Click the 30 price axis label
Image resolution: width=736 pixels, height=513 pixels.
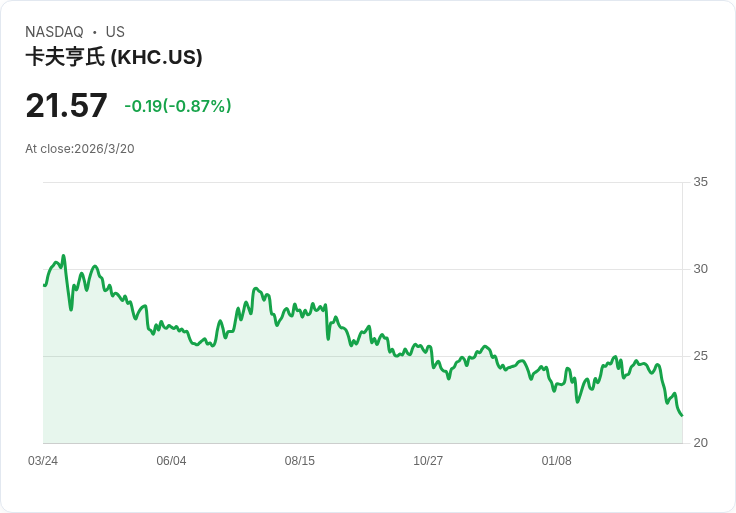click(700, 269)
